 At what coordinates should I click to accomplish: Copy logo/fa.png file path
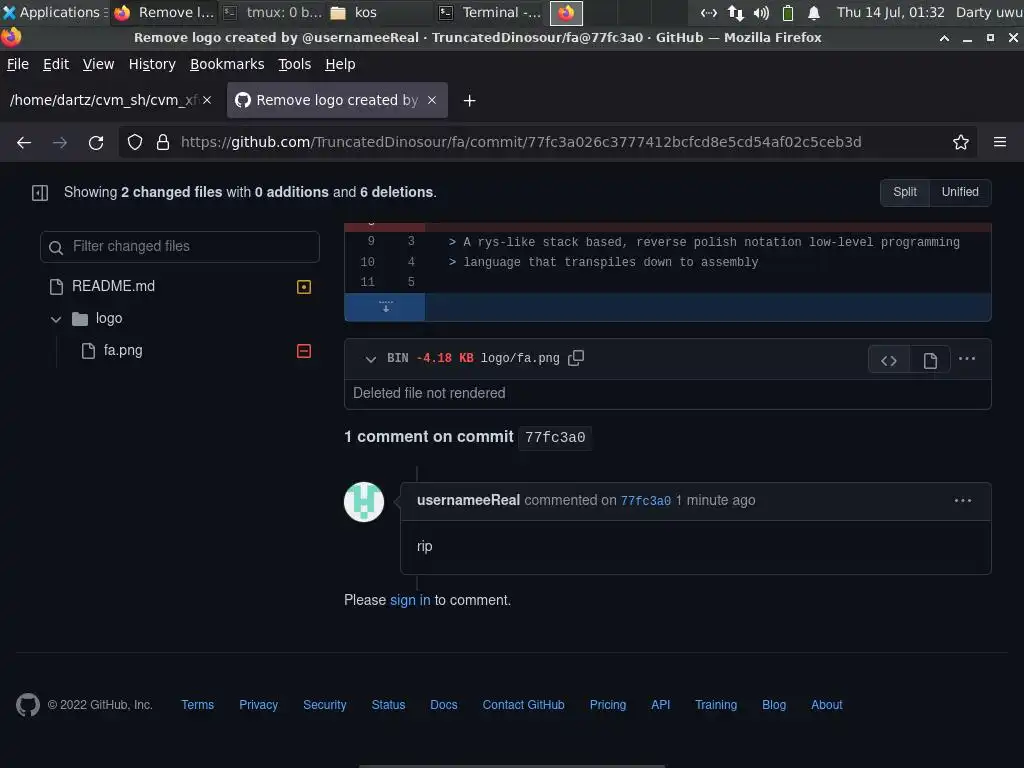tap(576, 358)
